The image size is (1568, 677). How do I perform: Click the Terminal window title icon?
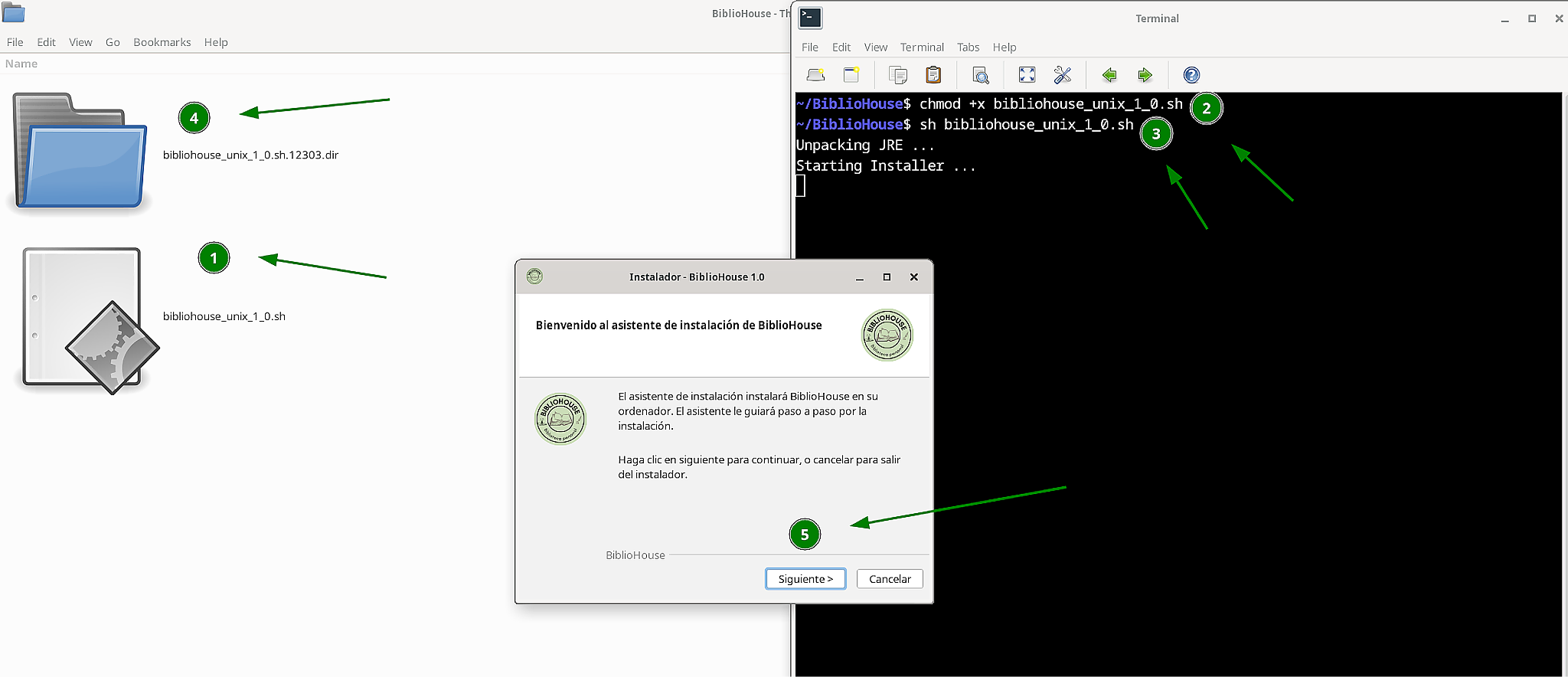[811, 17]
